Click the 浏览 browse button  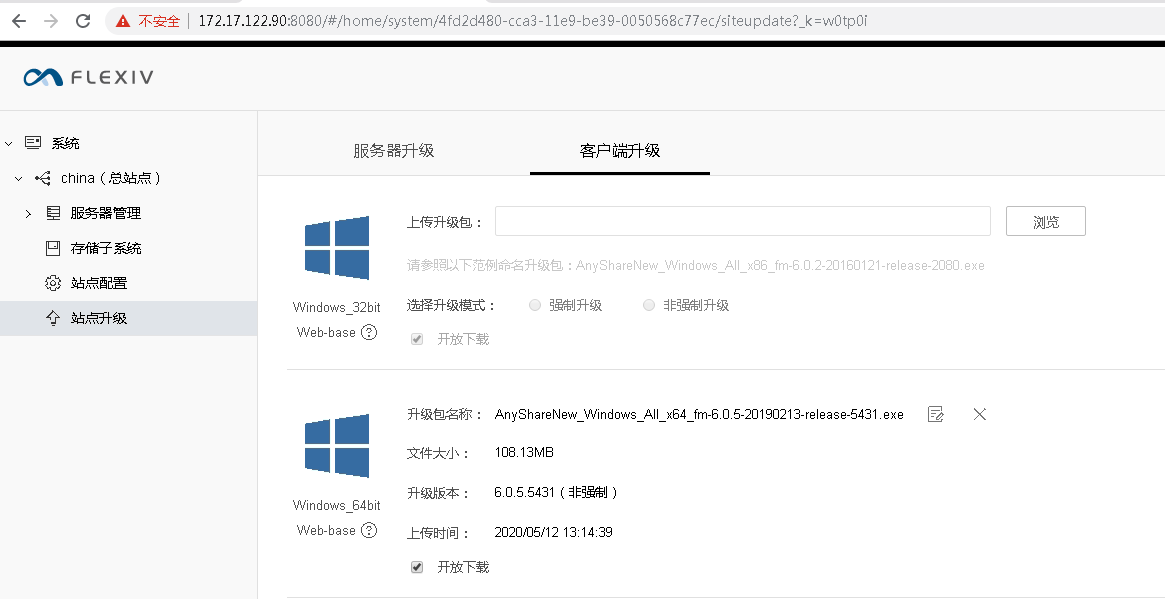coord(1045,221)
